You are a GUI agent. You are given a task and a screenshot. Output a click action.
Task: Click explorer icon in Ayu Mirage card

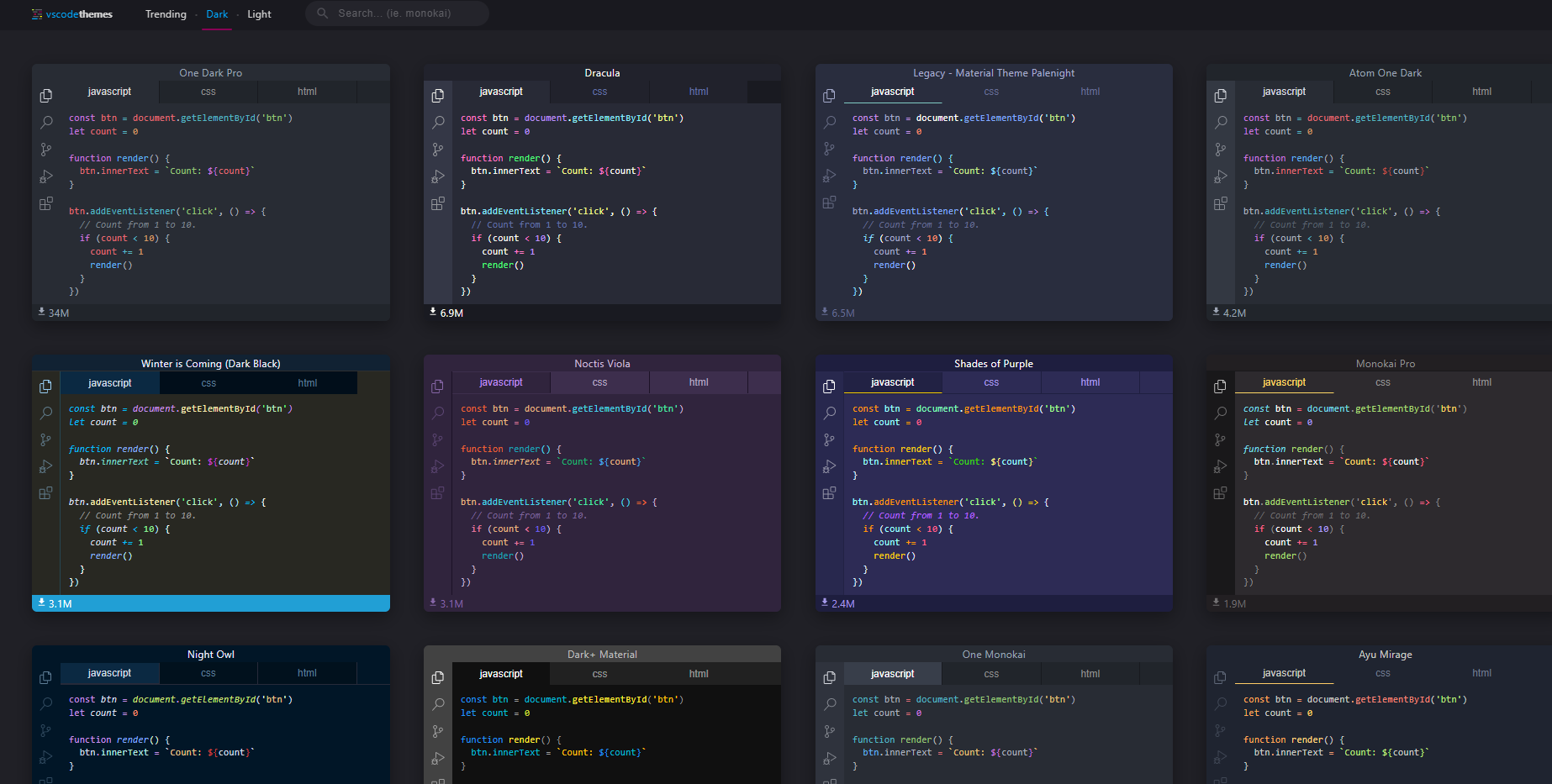[1221, 677]
